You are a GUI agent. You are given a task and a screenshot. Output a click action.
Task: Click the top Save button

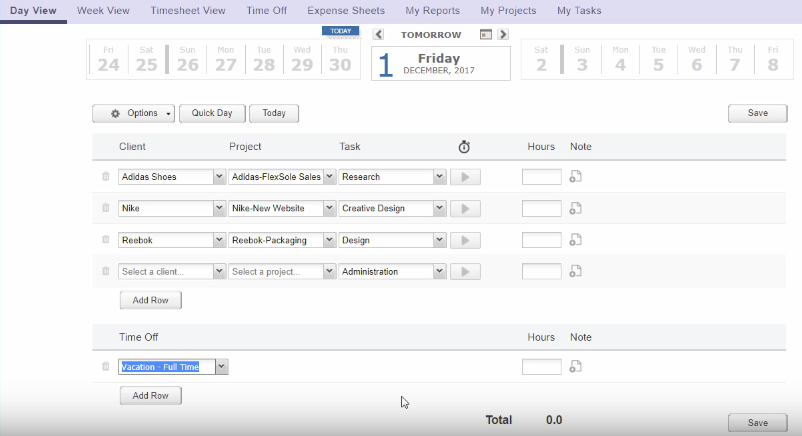click(757, 113)
